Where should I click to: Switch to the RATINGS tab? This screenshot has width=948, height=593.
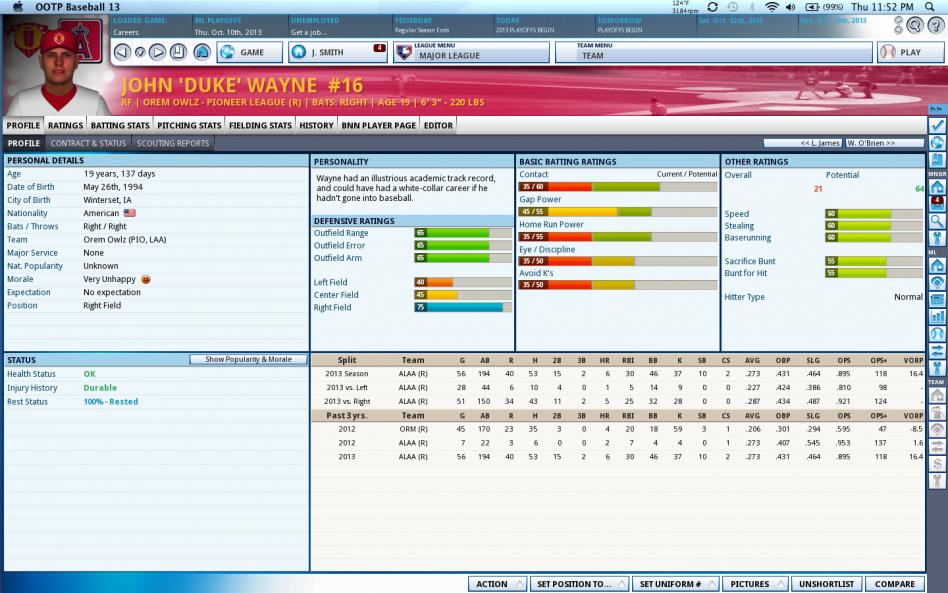[x=65, y=125]
